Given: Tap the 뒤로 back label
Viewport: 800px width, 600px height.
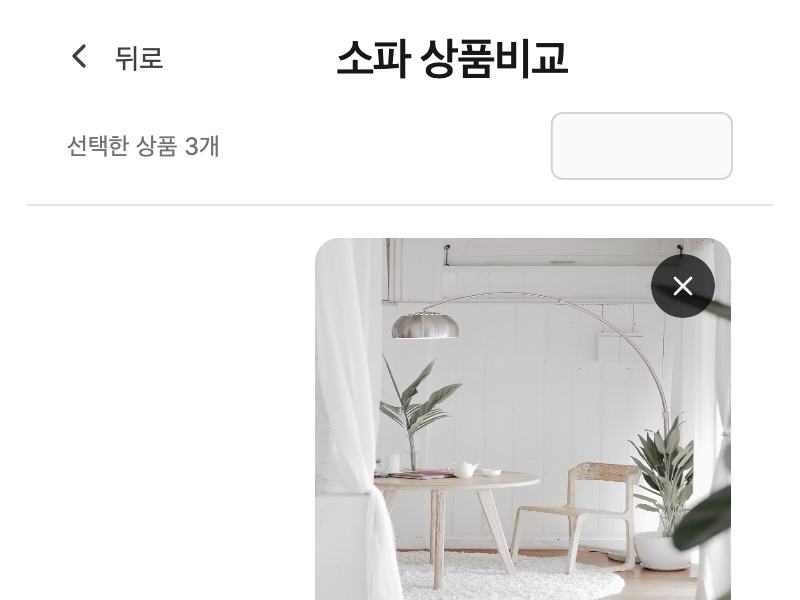Looking at the screenshot, I should click(x=139, y=58).
